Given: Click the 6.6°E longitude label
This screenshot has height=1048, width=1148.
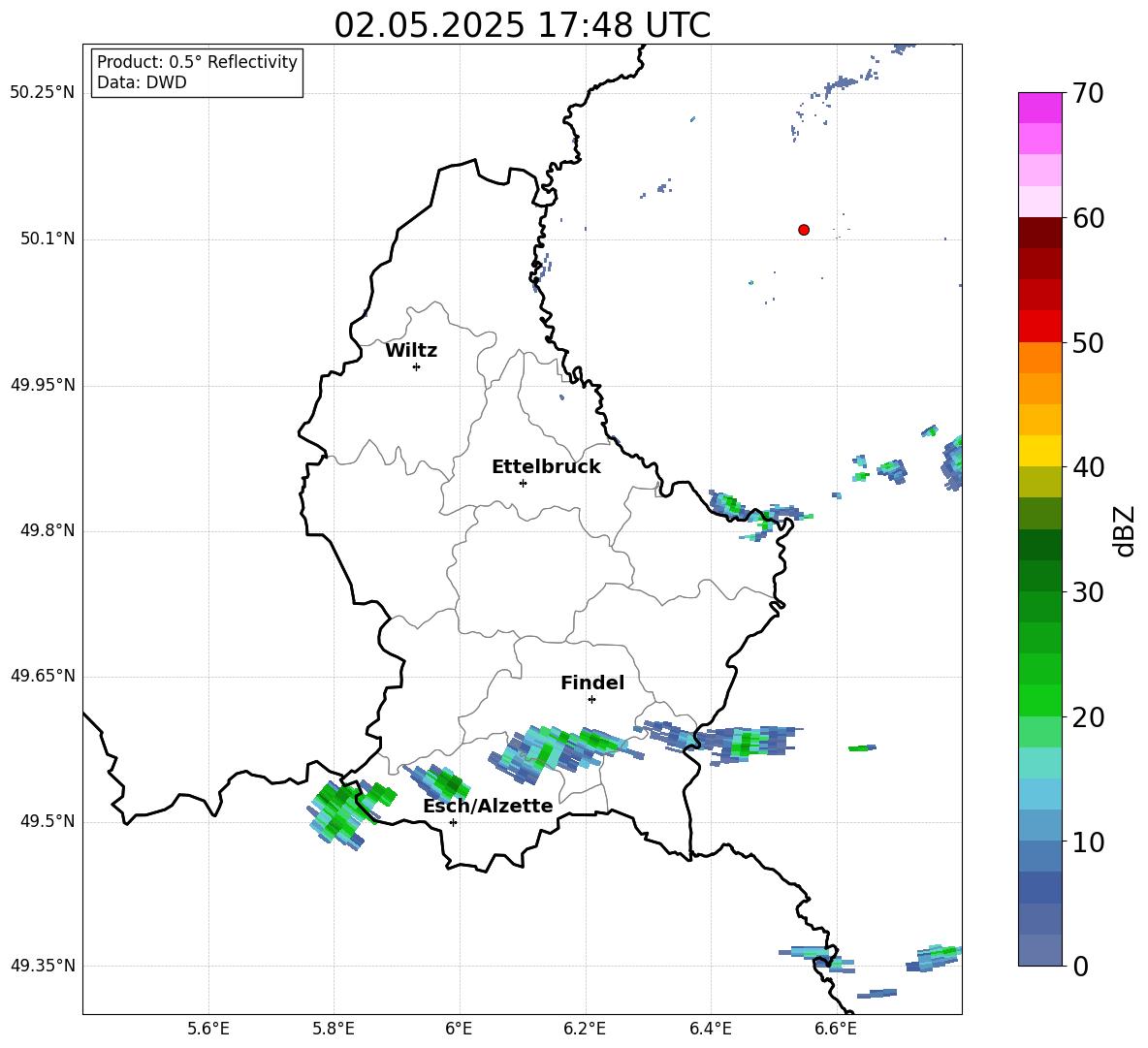Looking at the screenshot, I should [x=836, y=1029].
